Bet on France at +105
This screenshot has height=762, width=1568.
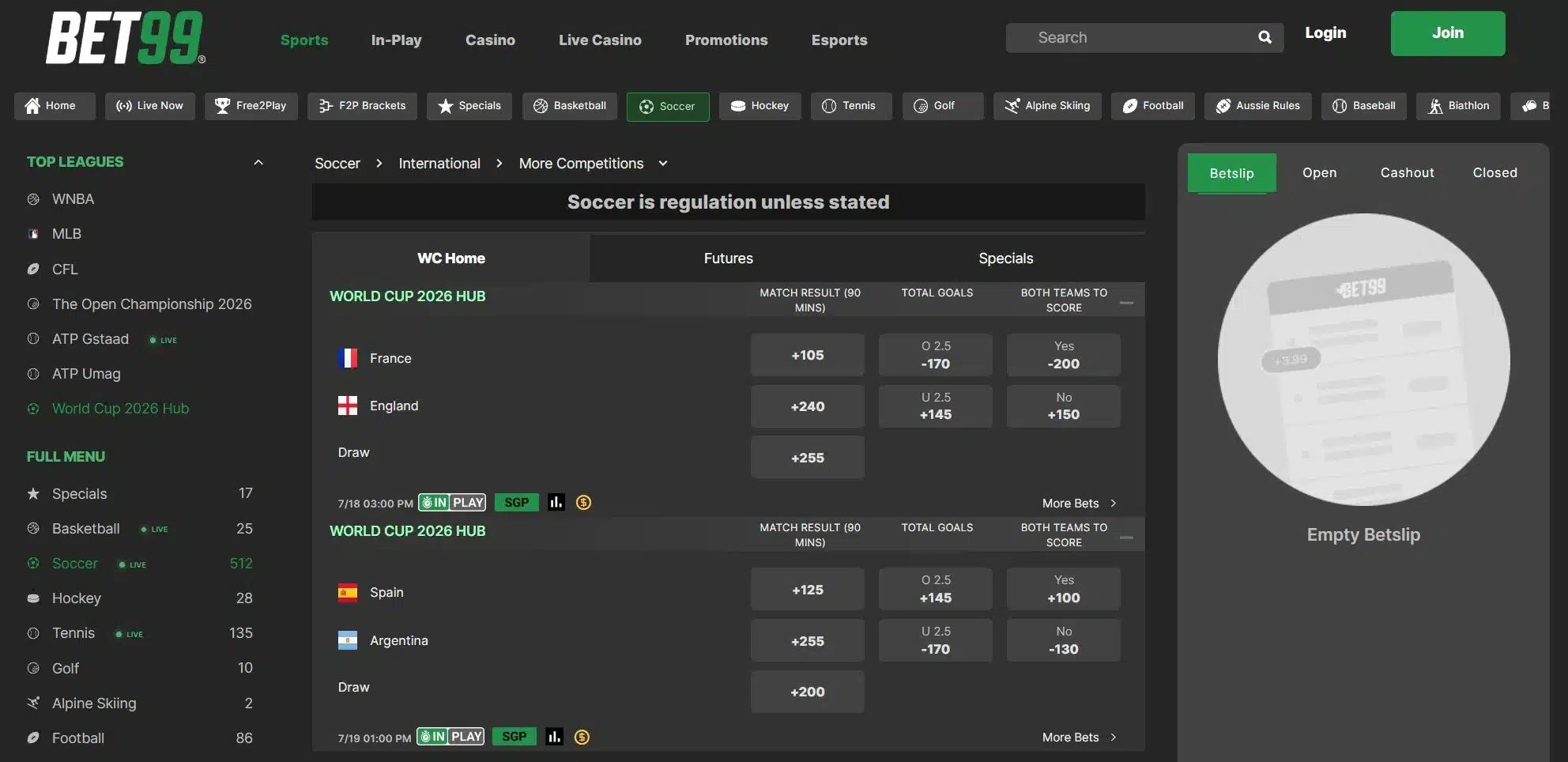coord(807,355)
